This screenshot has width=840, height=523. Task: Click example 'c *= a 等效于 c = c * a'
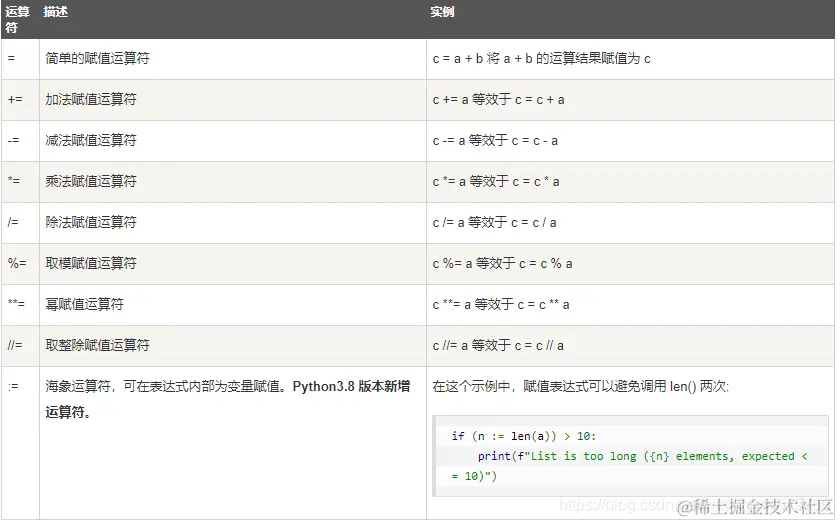click(496, 182)
